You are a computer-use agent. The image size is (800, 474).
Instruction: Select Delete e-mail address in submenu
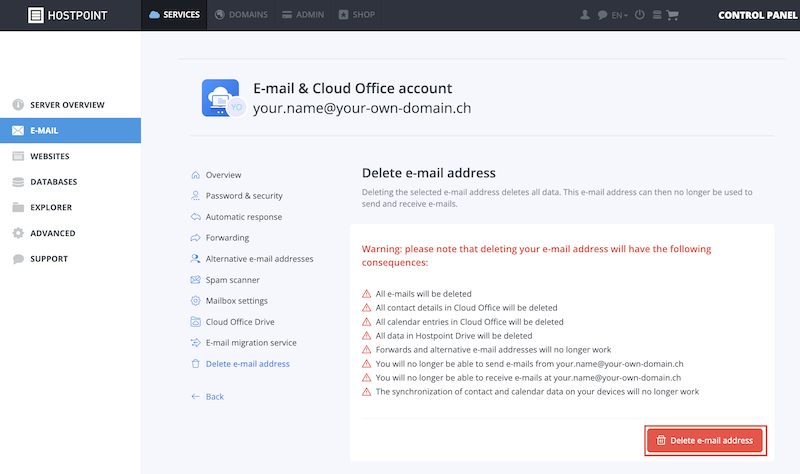(x=240, y=364)
